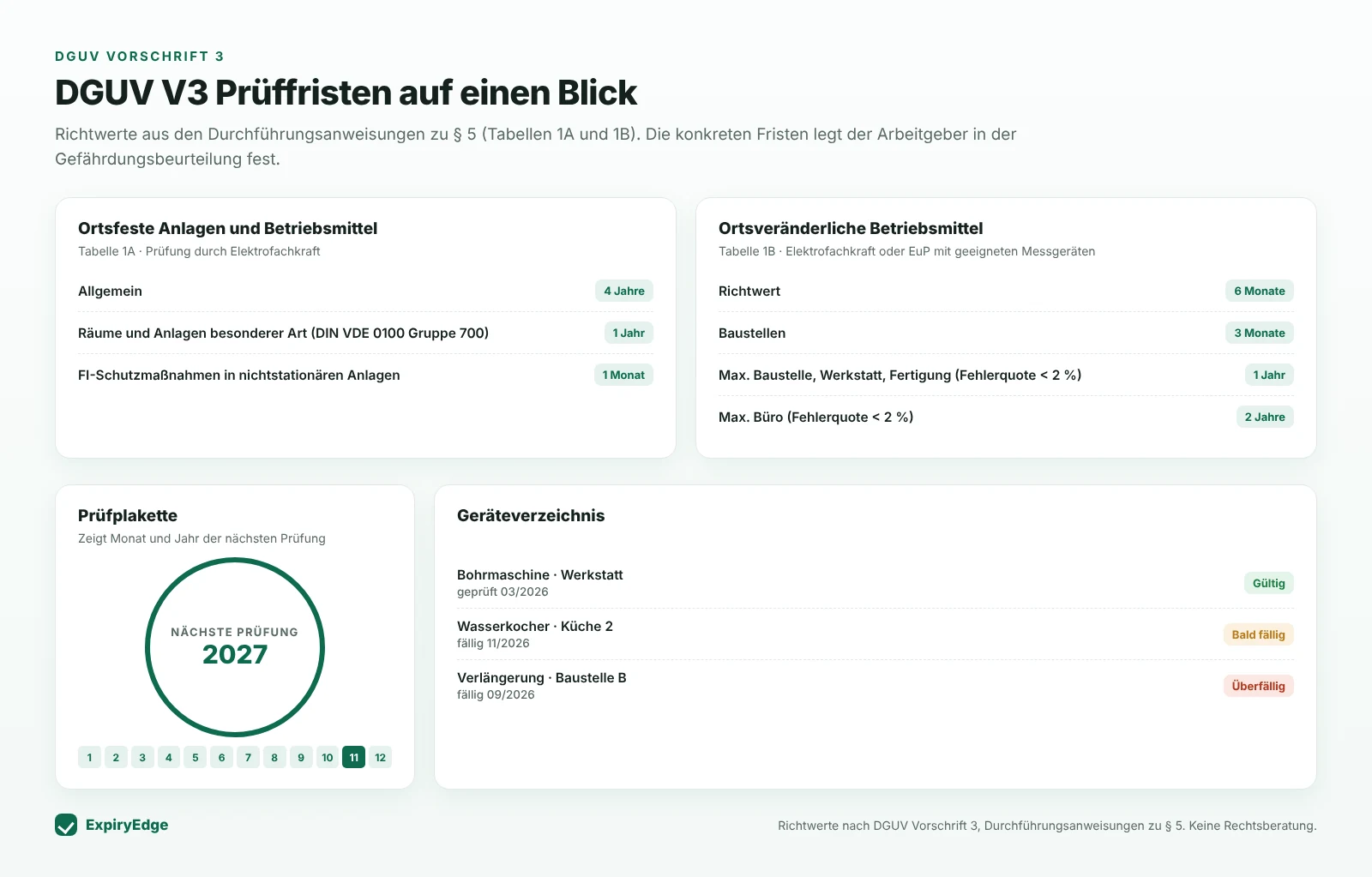Click the 'Überfällig' status for Verlängerung
The image size is (1372, 877).
click(x=1258, y=686)
